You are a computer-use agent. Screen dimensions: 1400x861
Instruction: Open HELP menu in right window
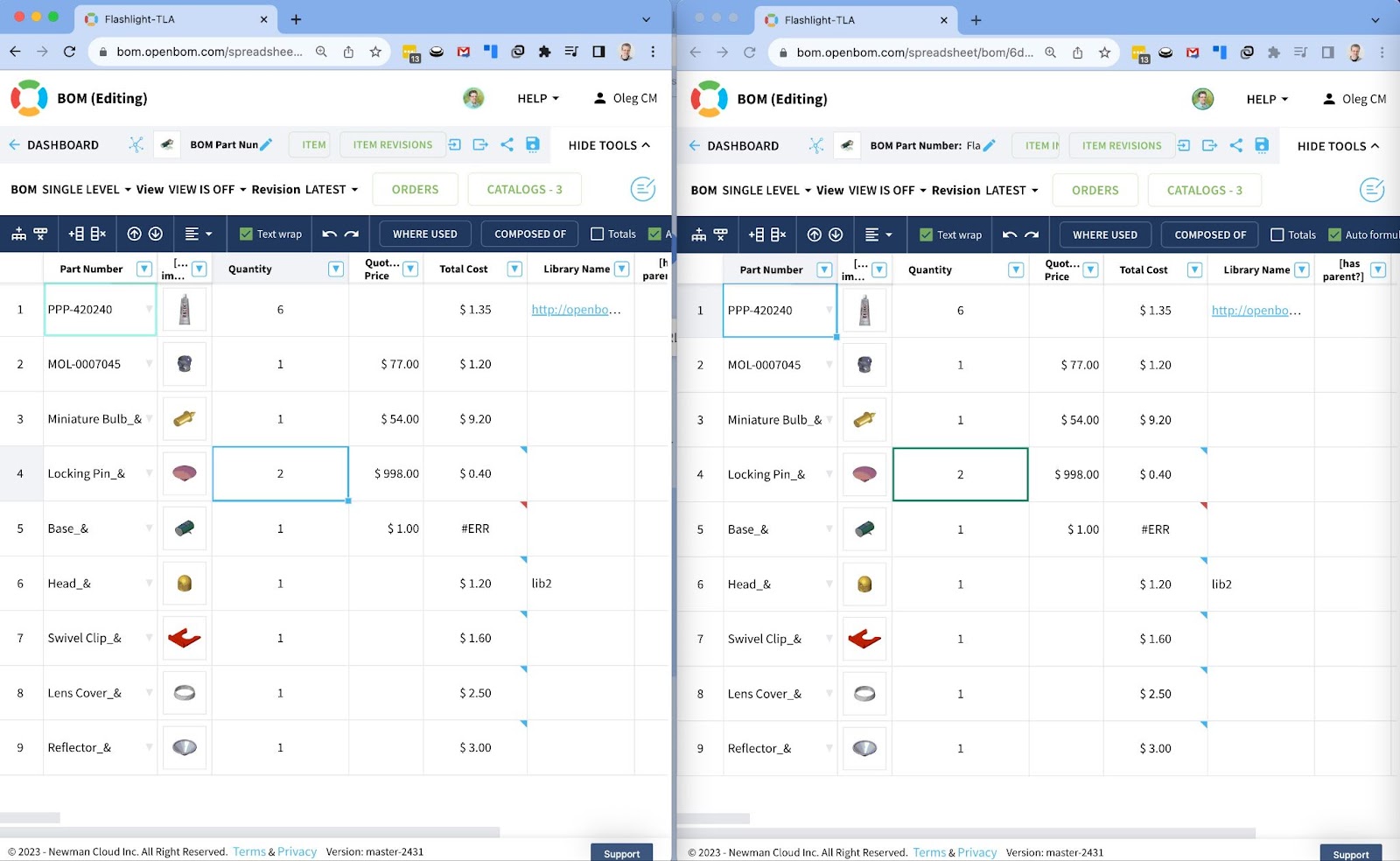click(x=1266, y=99)
